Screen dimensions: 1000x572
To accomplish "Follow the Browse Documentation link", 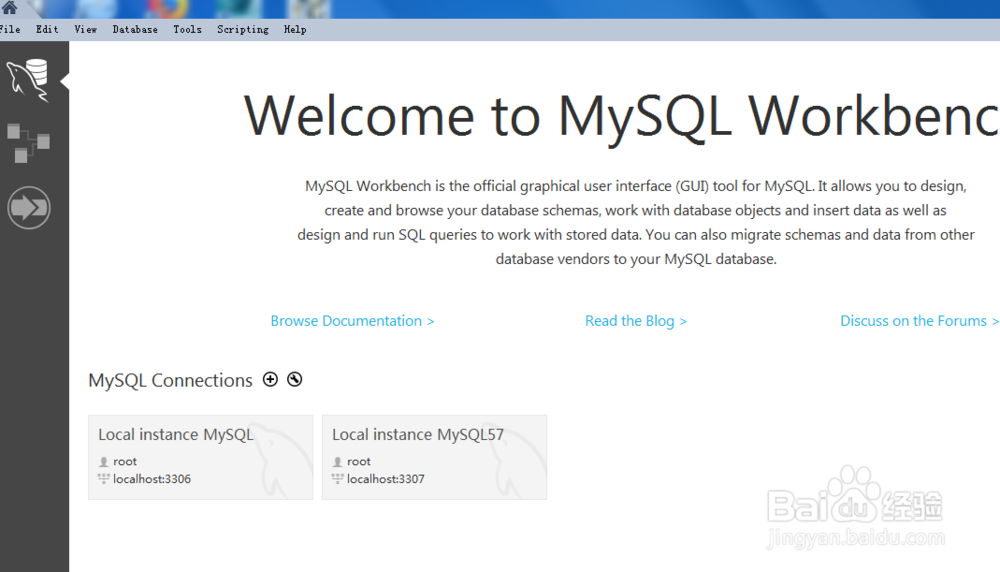I will tap(352, 321).
